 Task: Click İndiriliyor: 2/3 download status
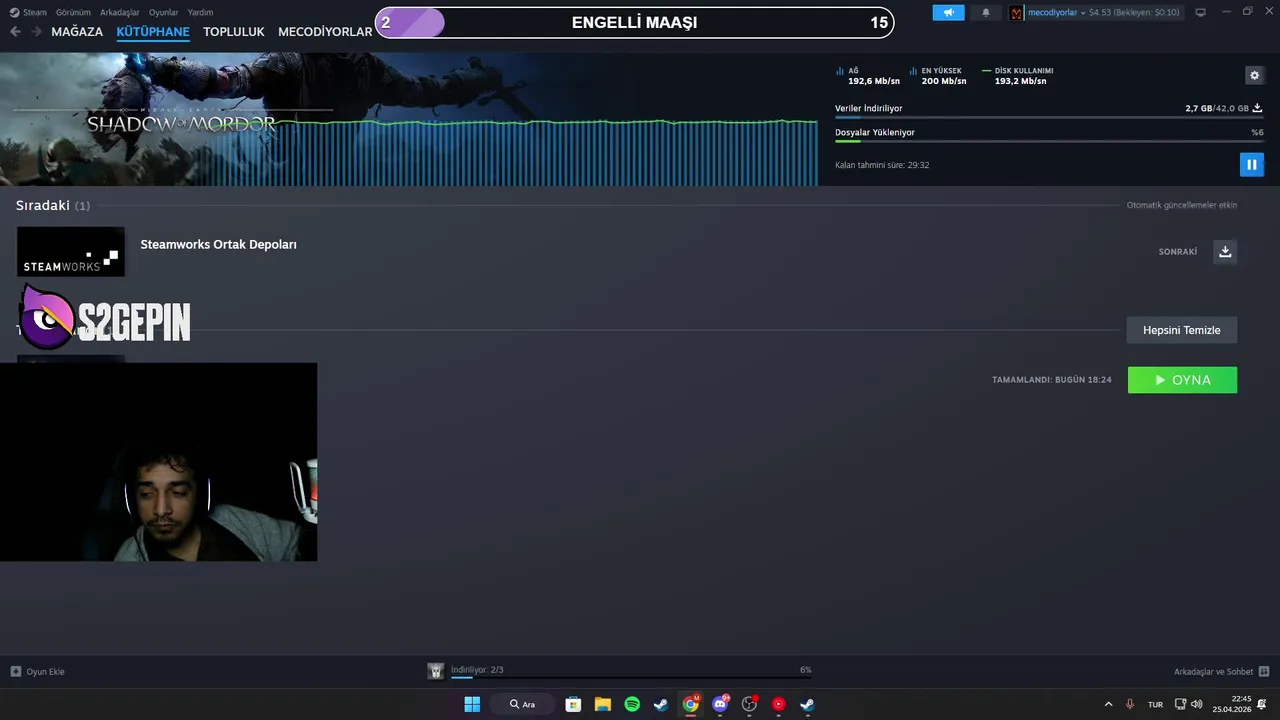[x=477, y=669]
